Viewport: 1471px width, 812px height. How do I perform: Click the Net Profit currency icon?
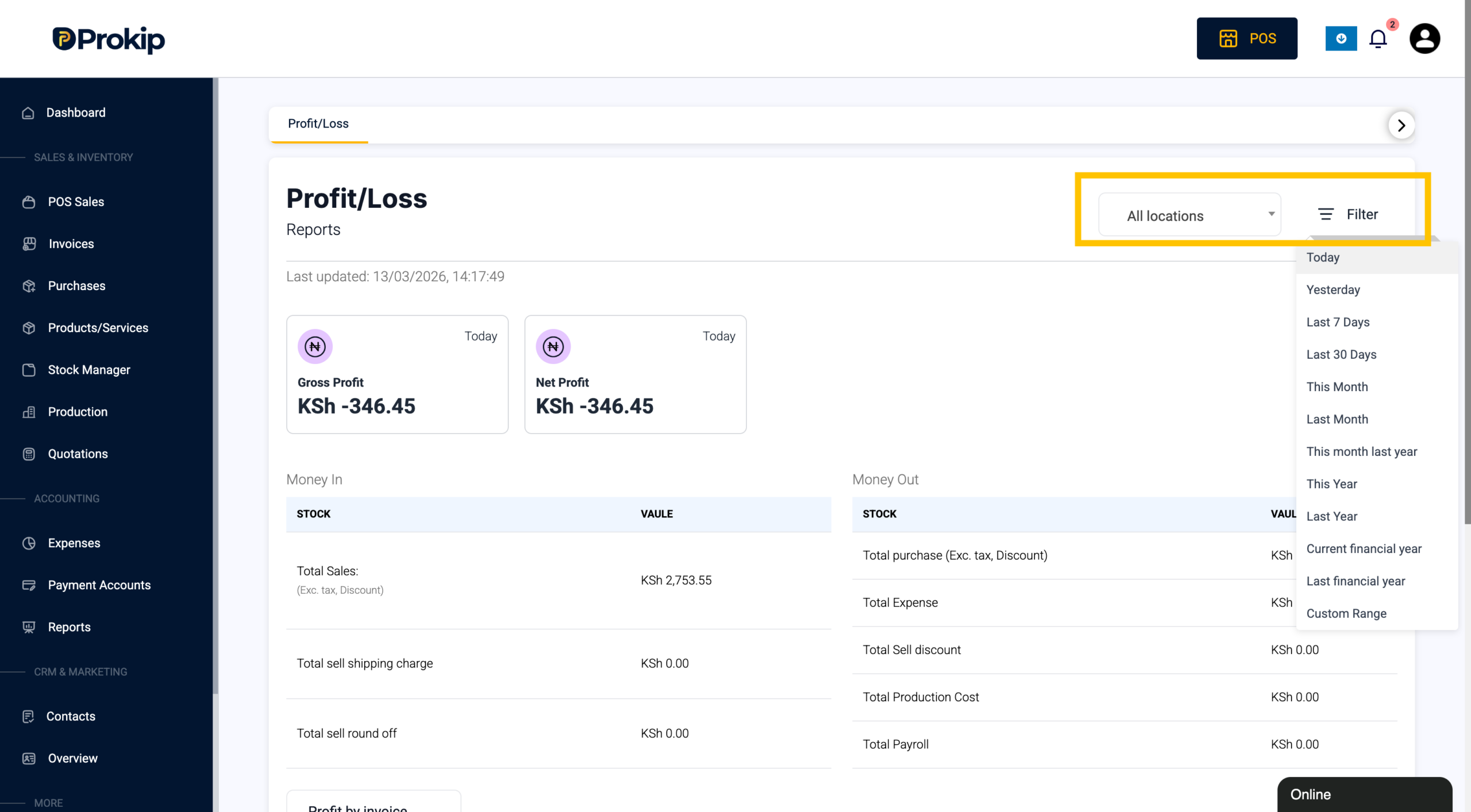pyautogui.click(x=553, y=347)
